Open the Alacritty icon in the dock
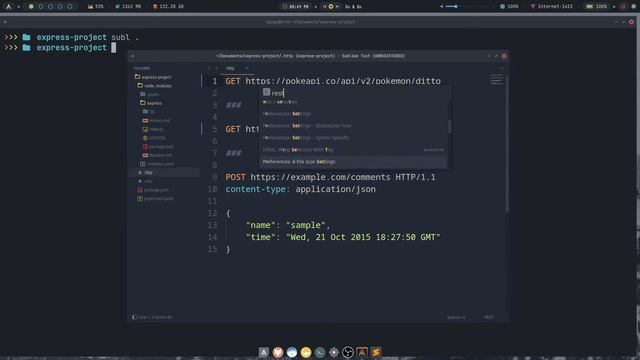The height and width of the screenshot is (360, 640). tap(362, 352)
